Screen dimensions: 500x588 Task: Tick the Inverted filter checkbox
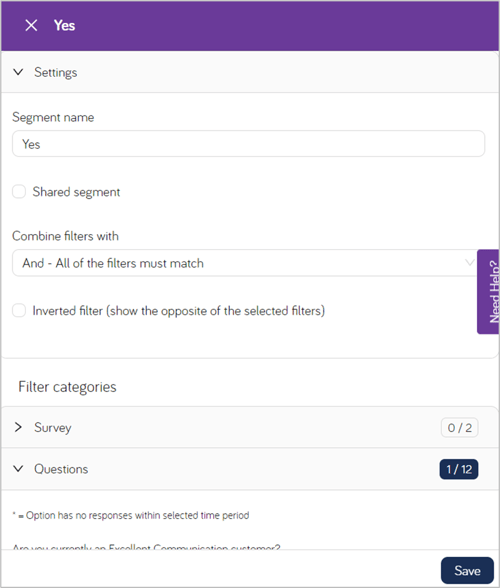click(x=19, y=310)
